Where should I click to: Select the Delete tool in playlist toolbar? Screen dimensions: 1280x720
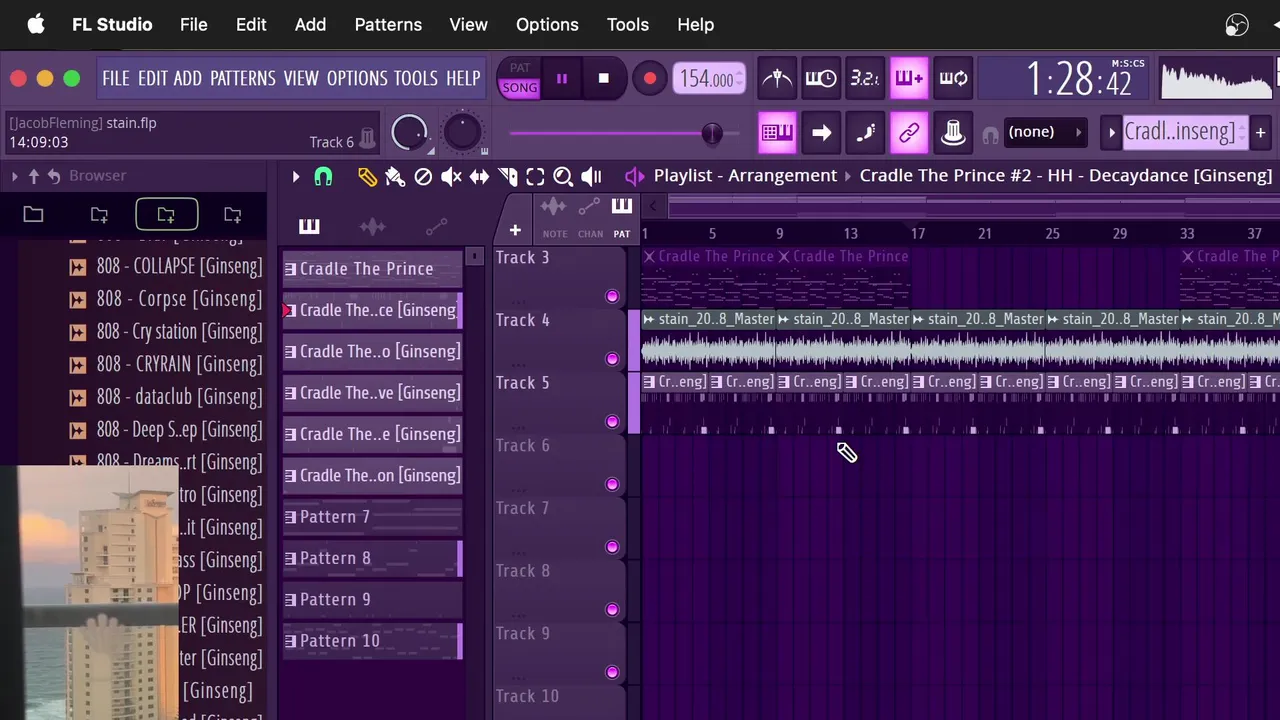[x=423, y=177]
